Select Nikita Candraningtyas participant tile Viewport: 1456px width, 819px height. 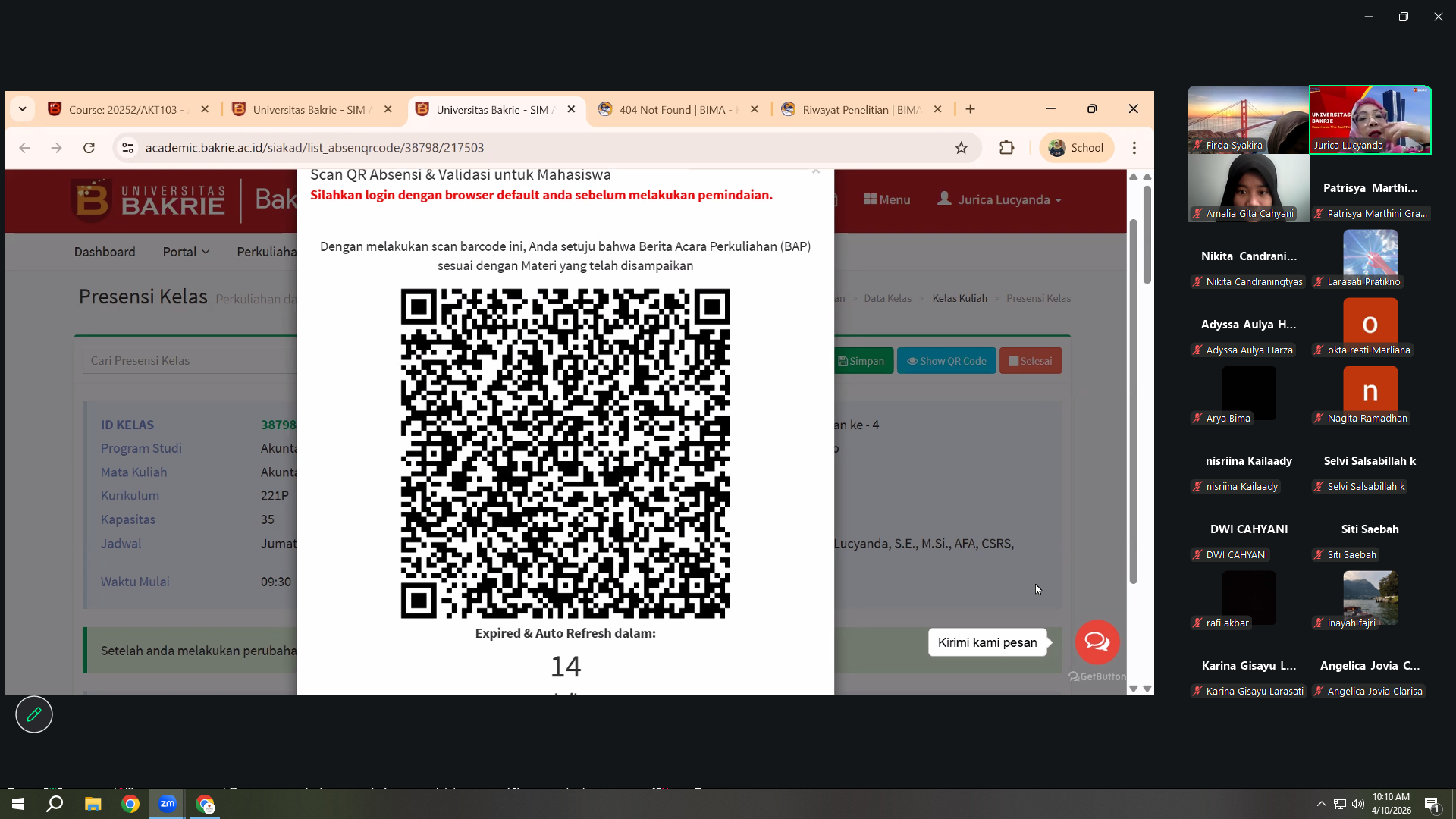(1249, 256)
